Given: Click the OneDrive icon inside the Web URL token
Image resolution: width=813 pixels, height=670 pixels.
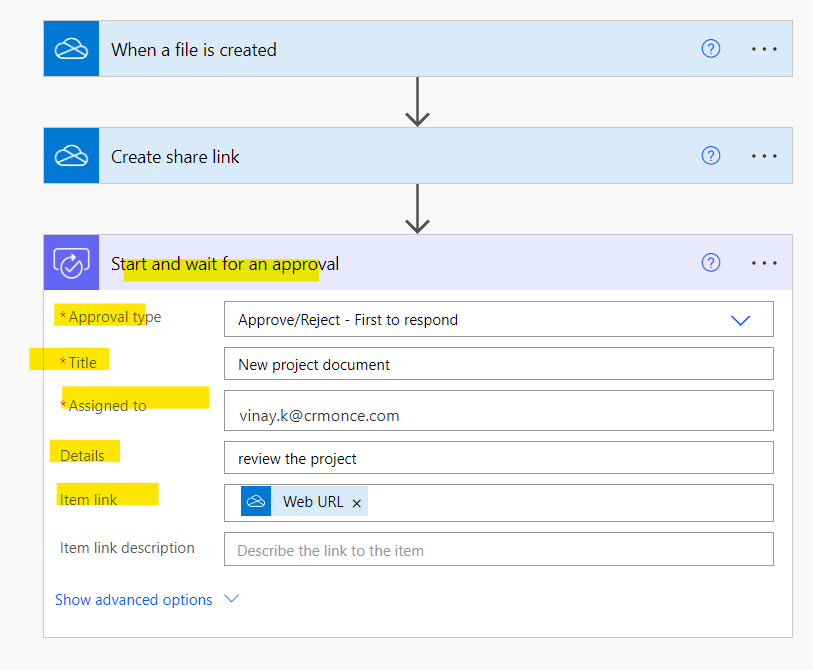Looking at the screenshot, I should [256, 501].
